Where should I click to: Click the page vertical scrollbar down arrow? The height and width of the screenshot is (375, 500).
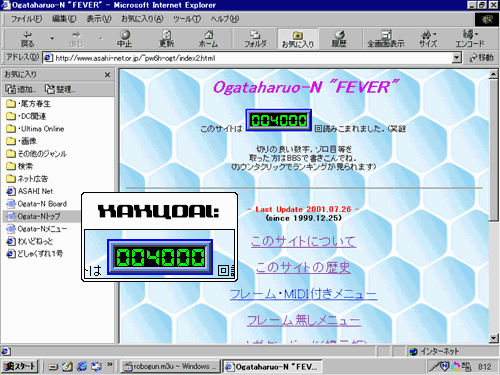pos(494,338)
